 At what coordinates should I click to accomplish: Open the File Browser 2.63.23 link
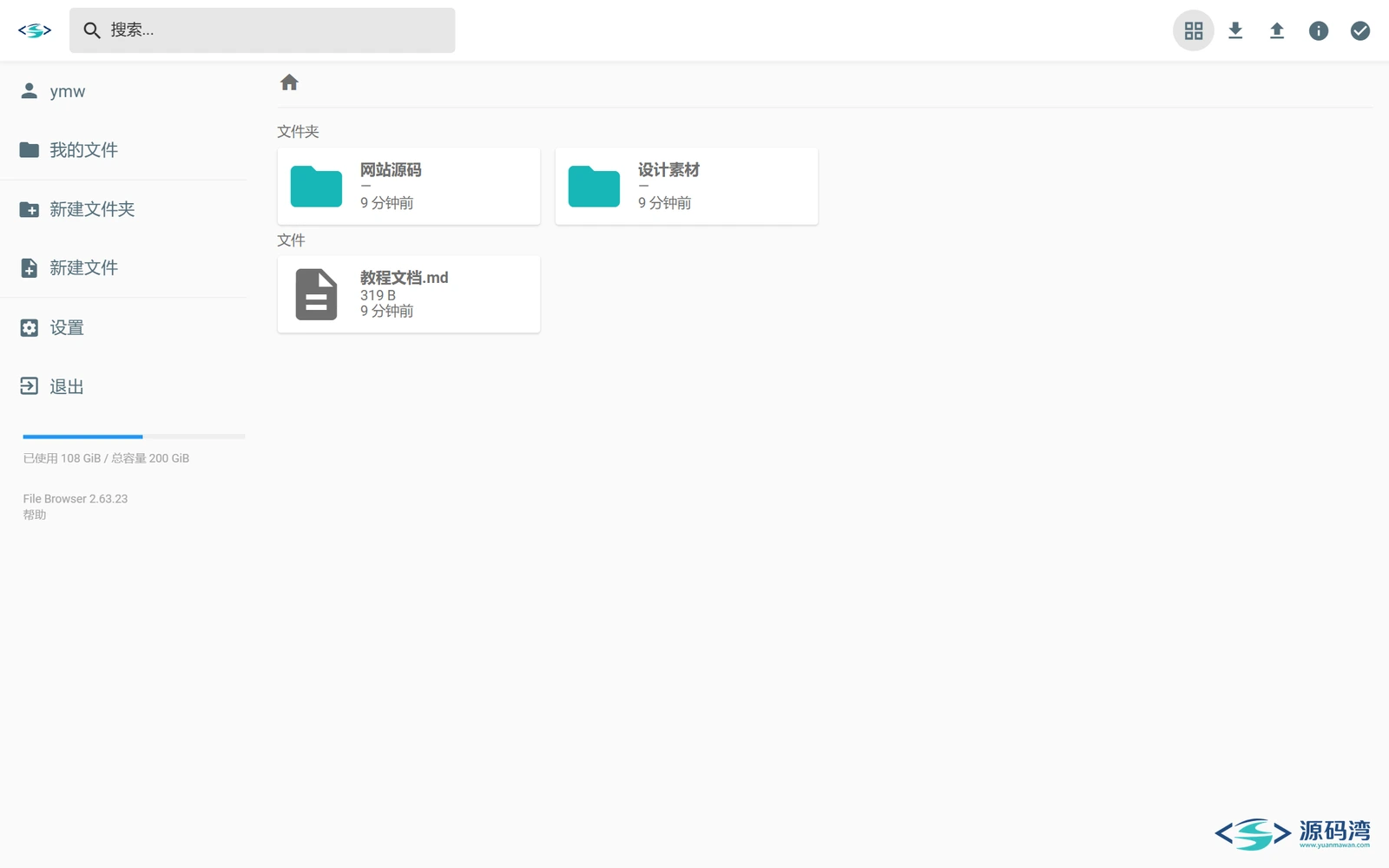[x=76, y=499]
